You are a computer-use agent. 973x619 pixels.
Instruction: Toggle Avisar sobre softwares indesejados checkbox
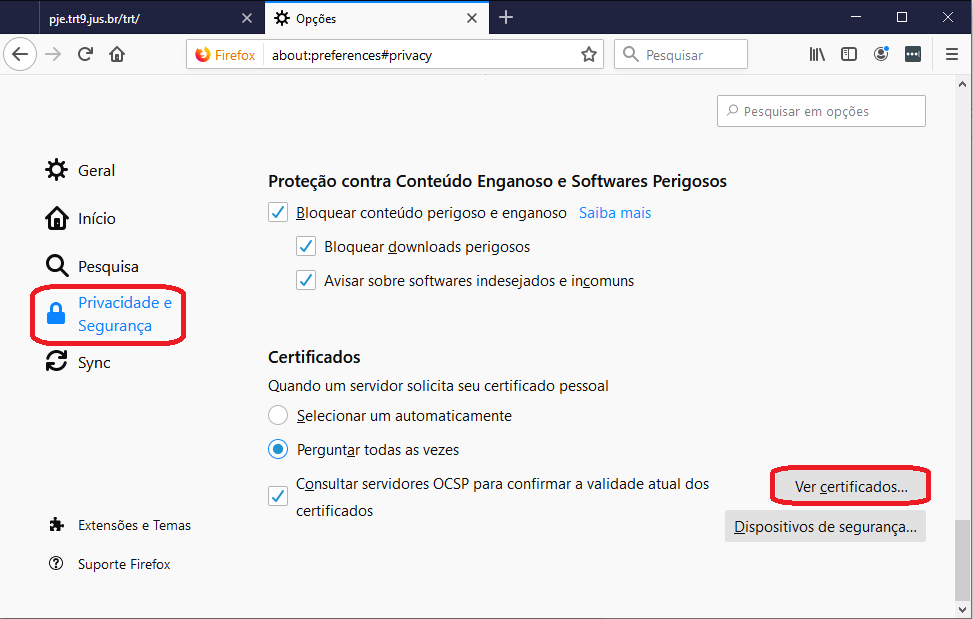pos(306,280)
